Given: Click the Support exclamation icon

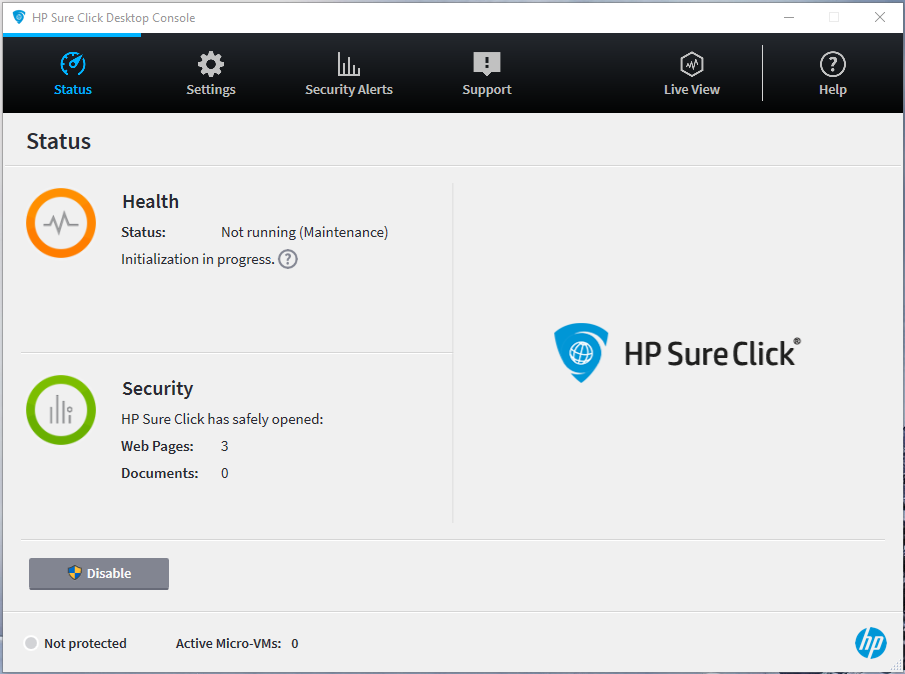Looking at the screenshot, I should pyautogui.click(x=486, y=63).
